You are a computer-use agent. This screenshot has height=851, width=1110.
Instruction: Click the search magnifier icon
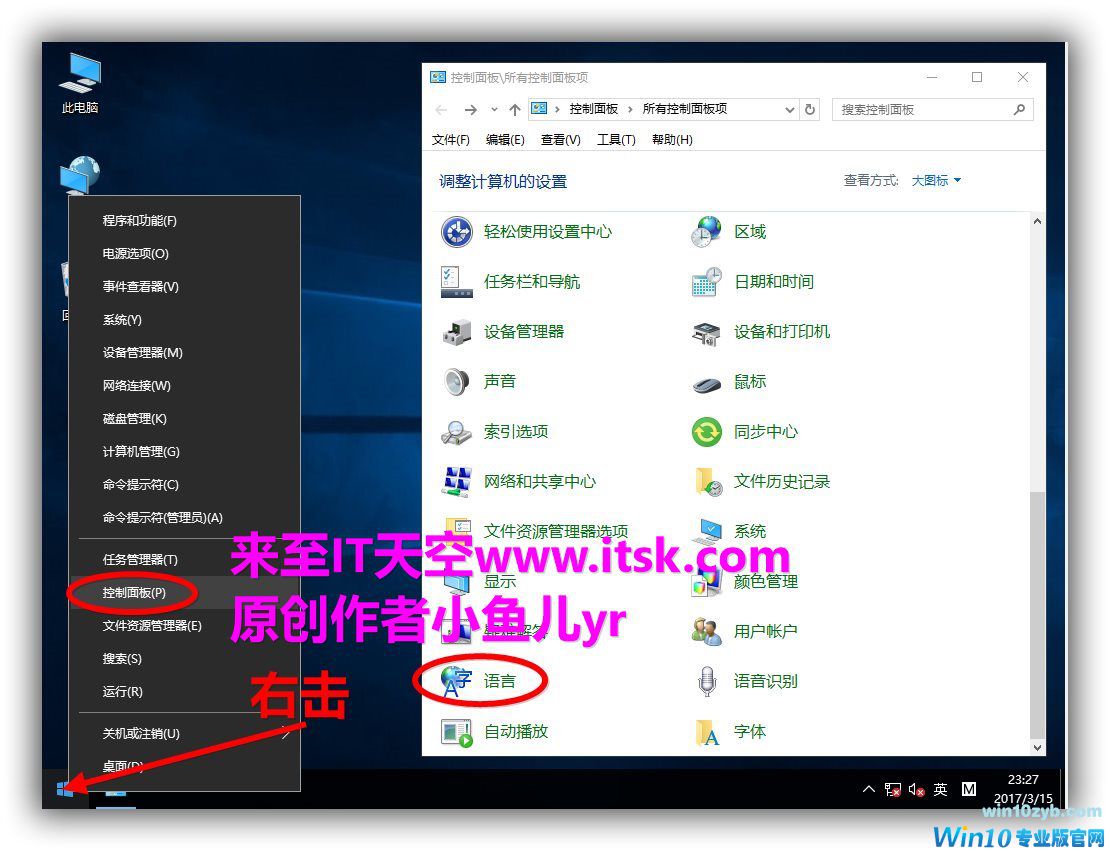pos(1019,109)
